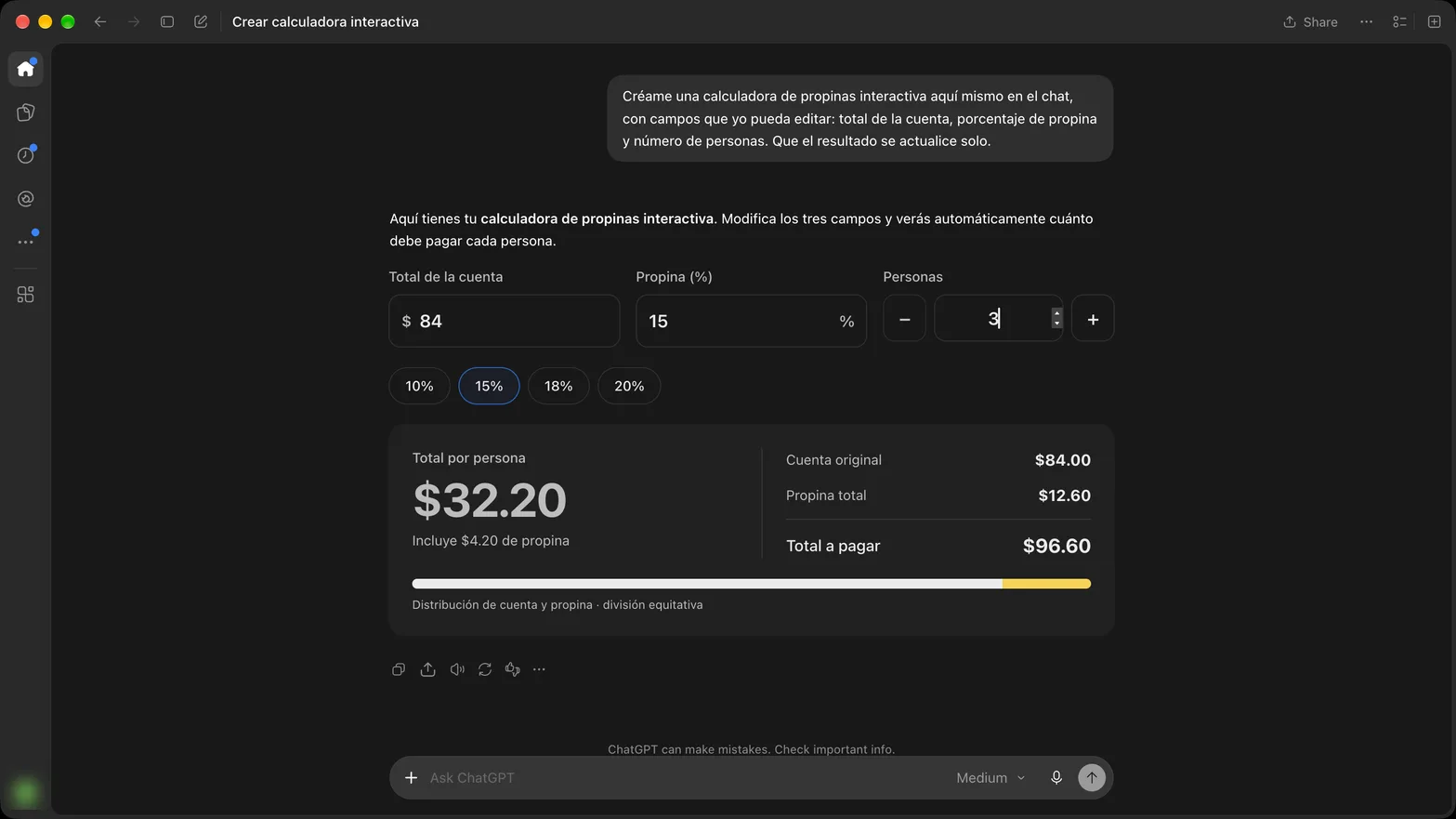Start a new chat with the compose icon
Screen dimensions: 1456x819
click(x=201, y=21)
